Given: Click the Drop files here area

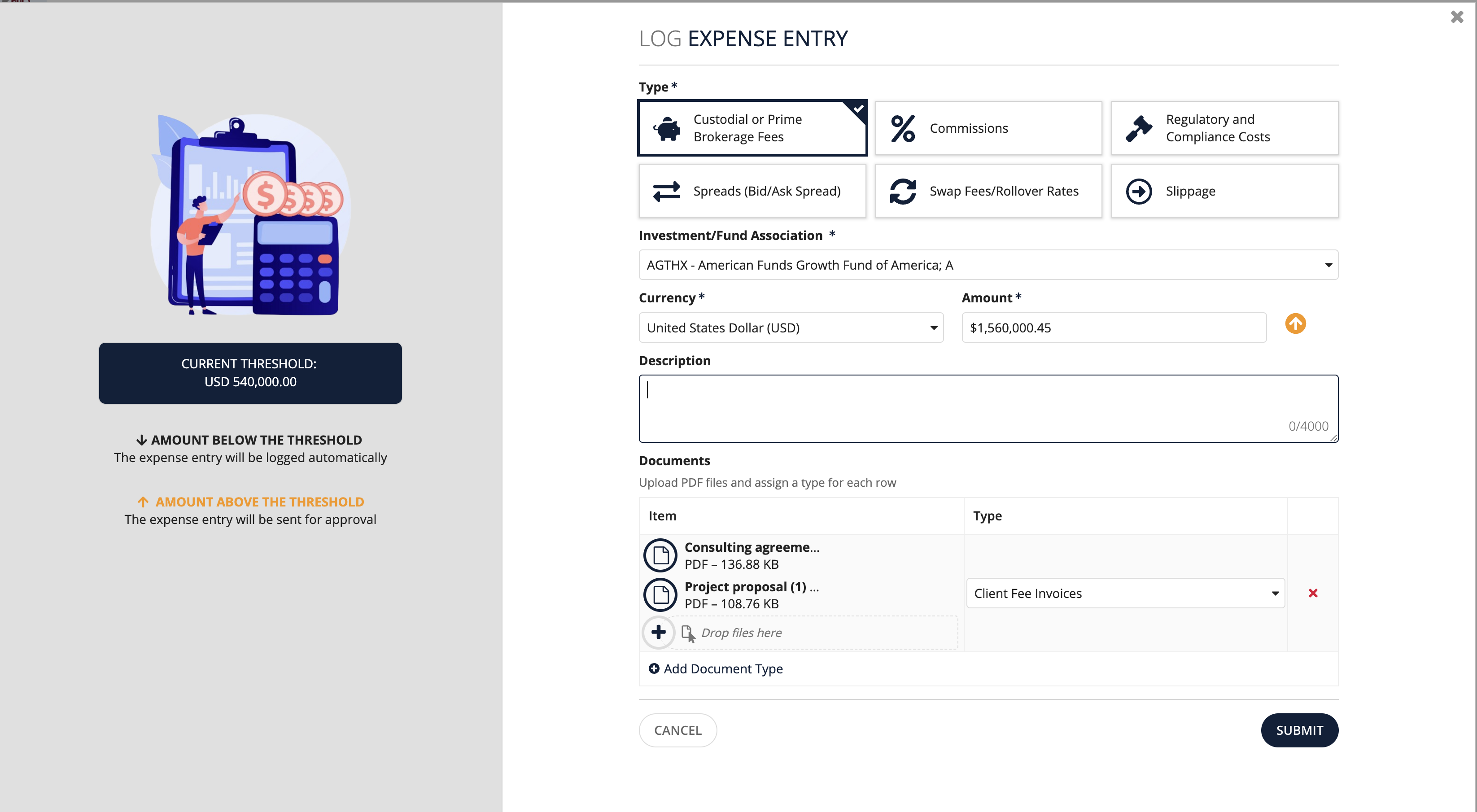Looking at the screenshot, I should [814, 633].
